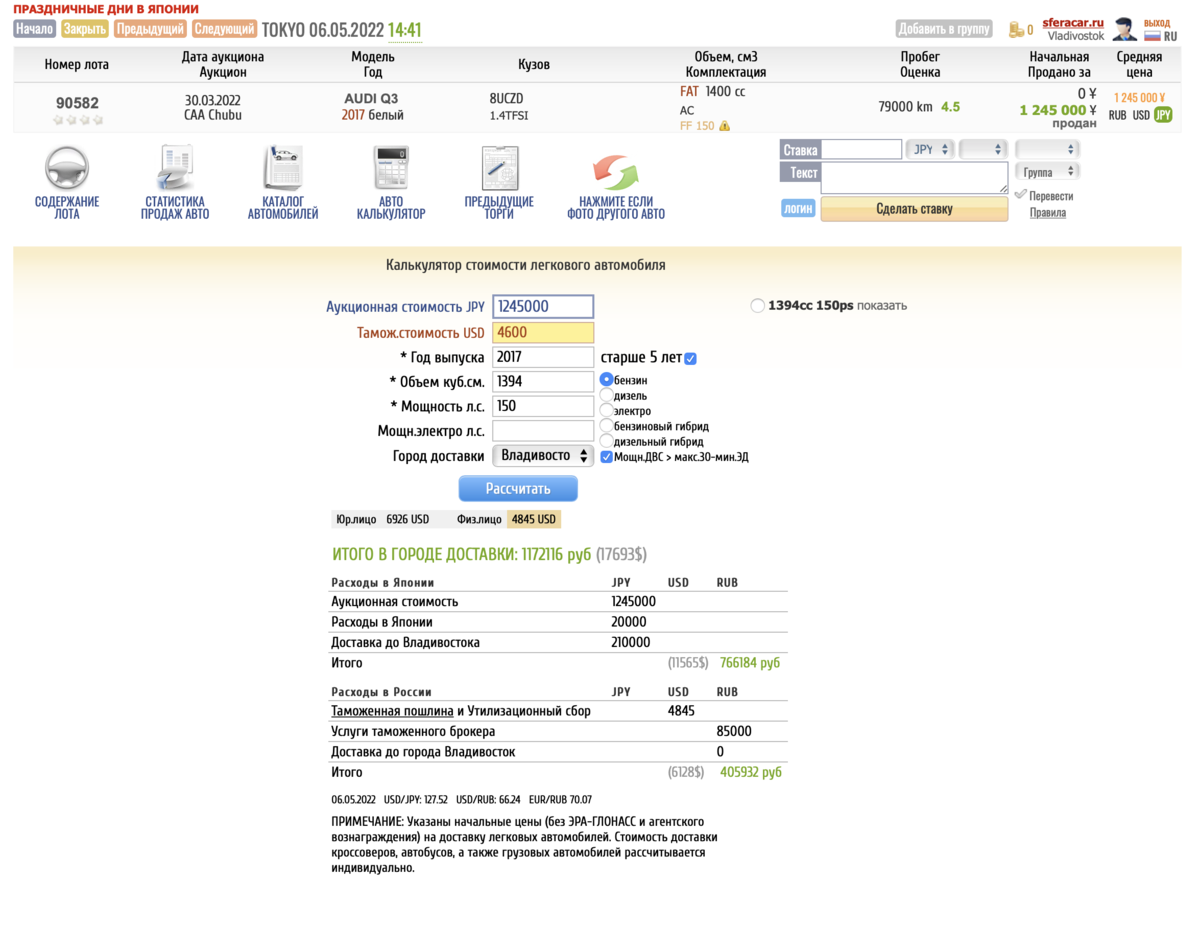Screen dimensions: 1200x925
Task: Switch average price to JPY
Action: point(1163,115)
